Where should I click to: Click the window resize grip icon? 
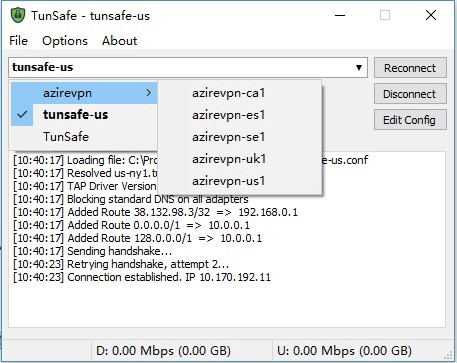(448, 355)
